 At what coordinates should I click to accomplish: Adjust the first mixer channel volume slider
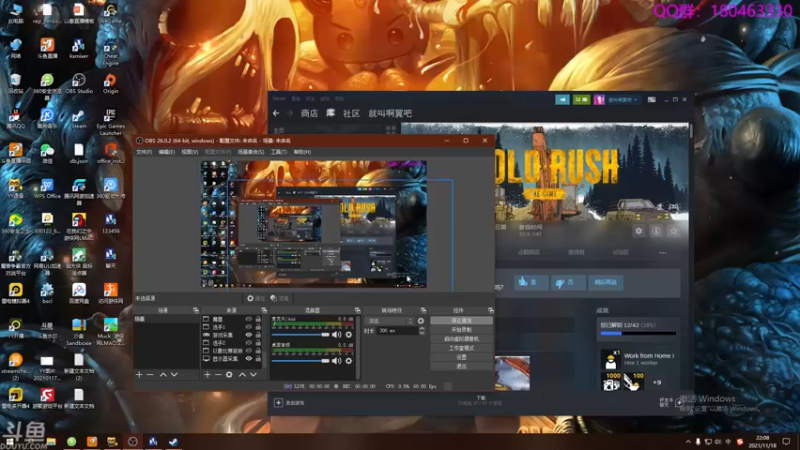click(x=301, y=335)
